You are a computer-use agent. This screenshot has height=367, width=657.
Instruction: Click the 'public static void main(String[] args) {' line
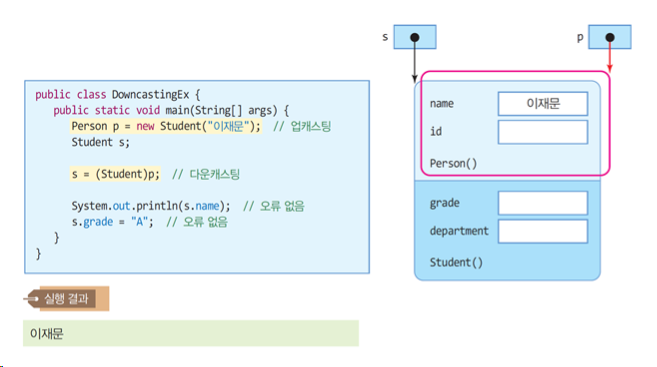coord(171,111)
